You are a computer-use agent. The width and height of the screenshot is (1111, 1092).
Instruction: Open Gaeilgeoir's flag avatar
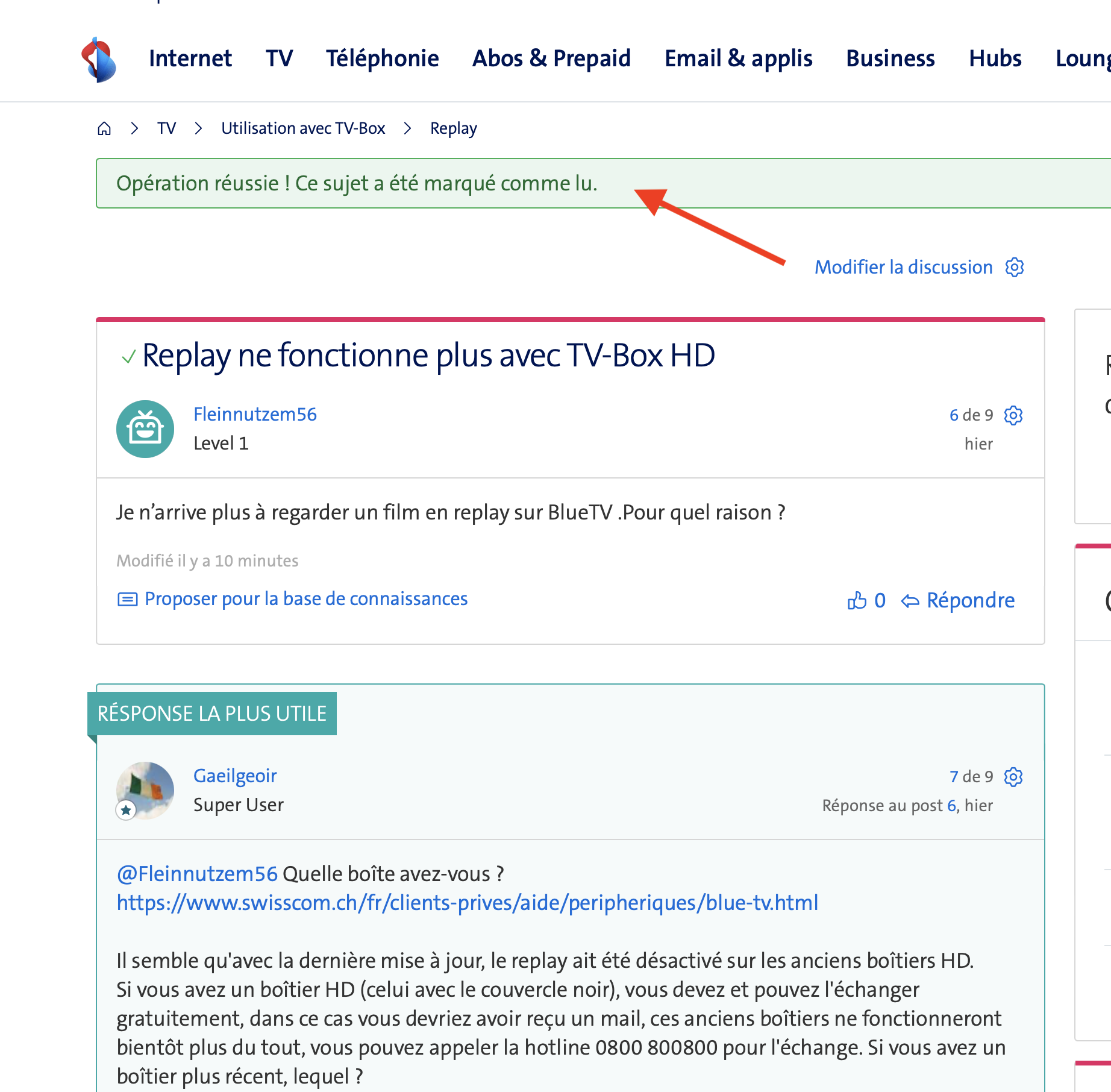coord(145,791)
